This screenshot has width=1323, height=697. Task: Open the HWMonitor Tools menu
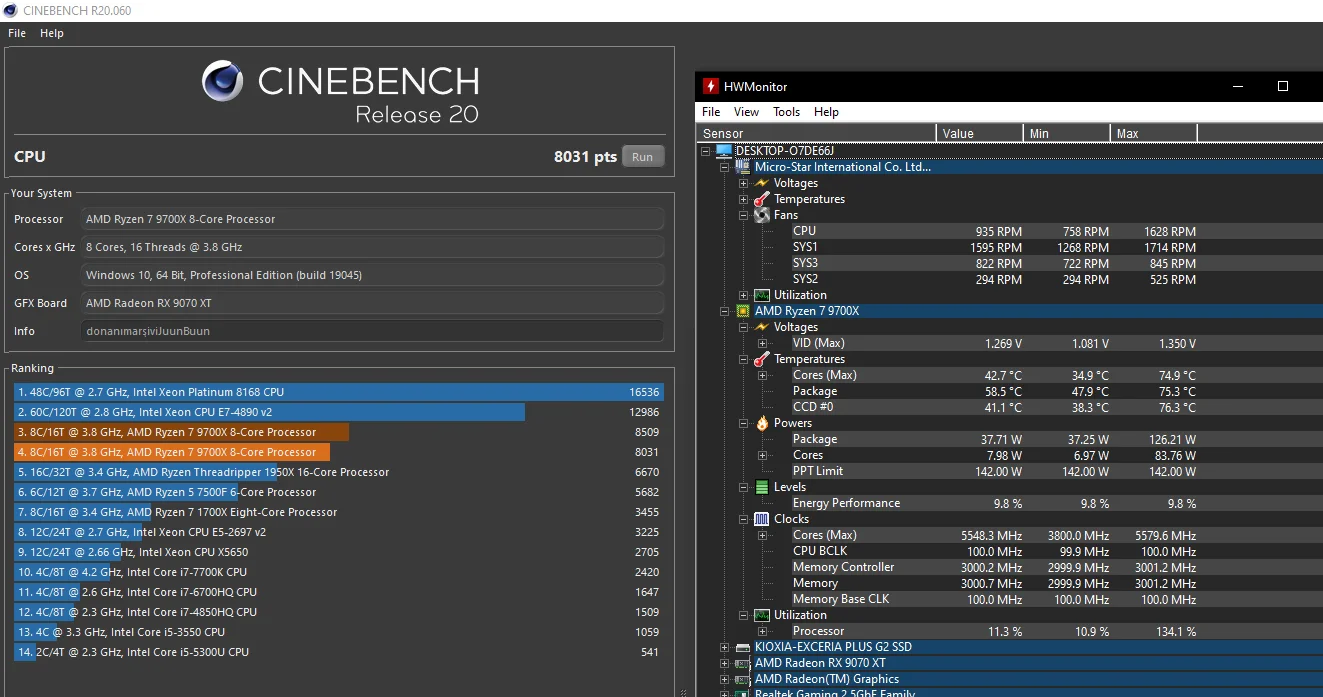[786, 112]
